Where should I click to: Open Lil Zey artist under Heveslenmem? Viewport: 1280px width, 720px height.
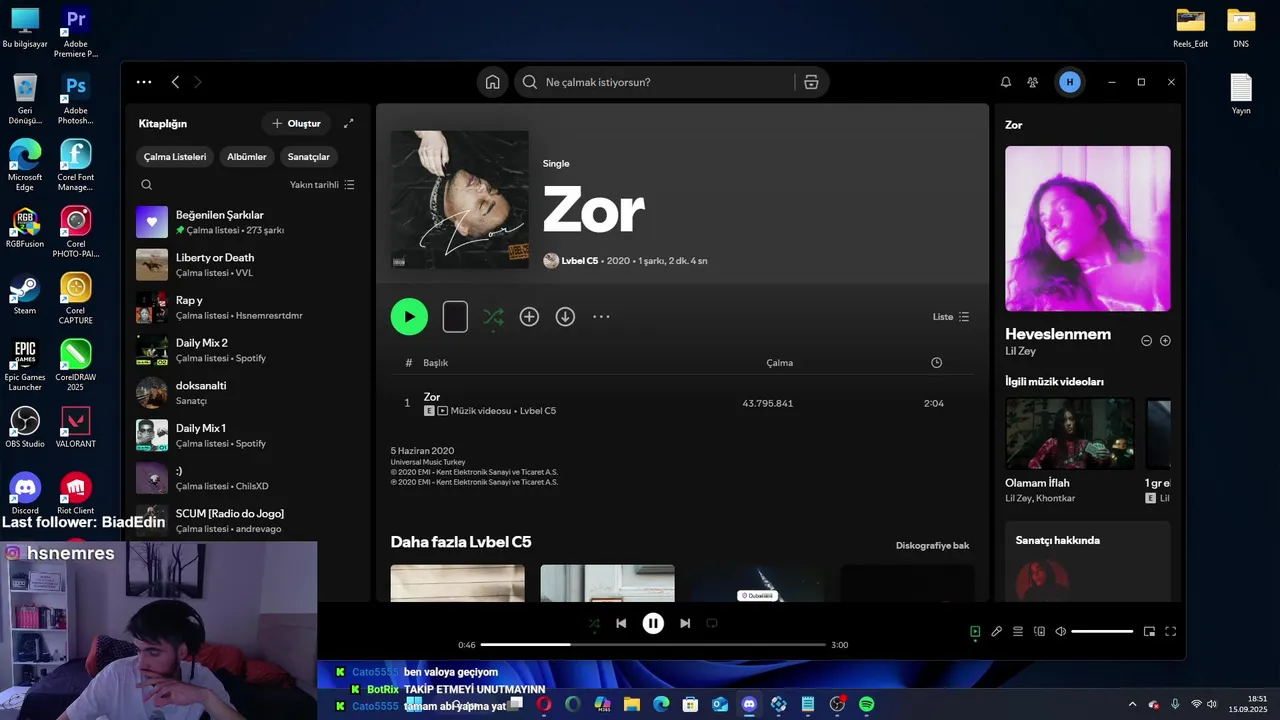pos(1020,352)
